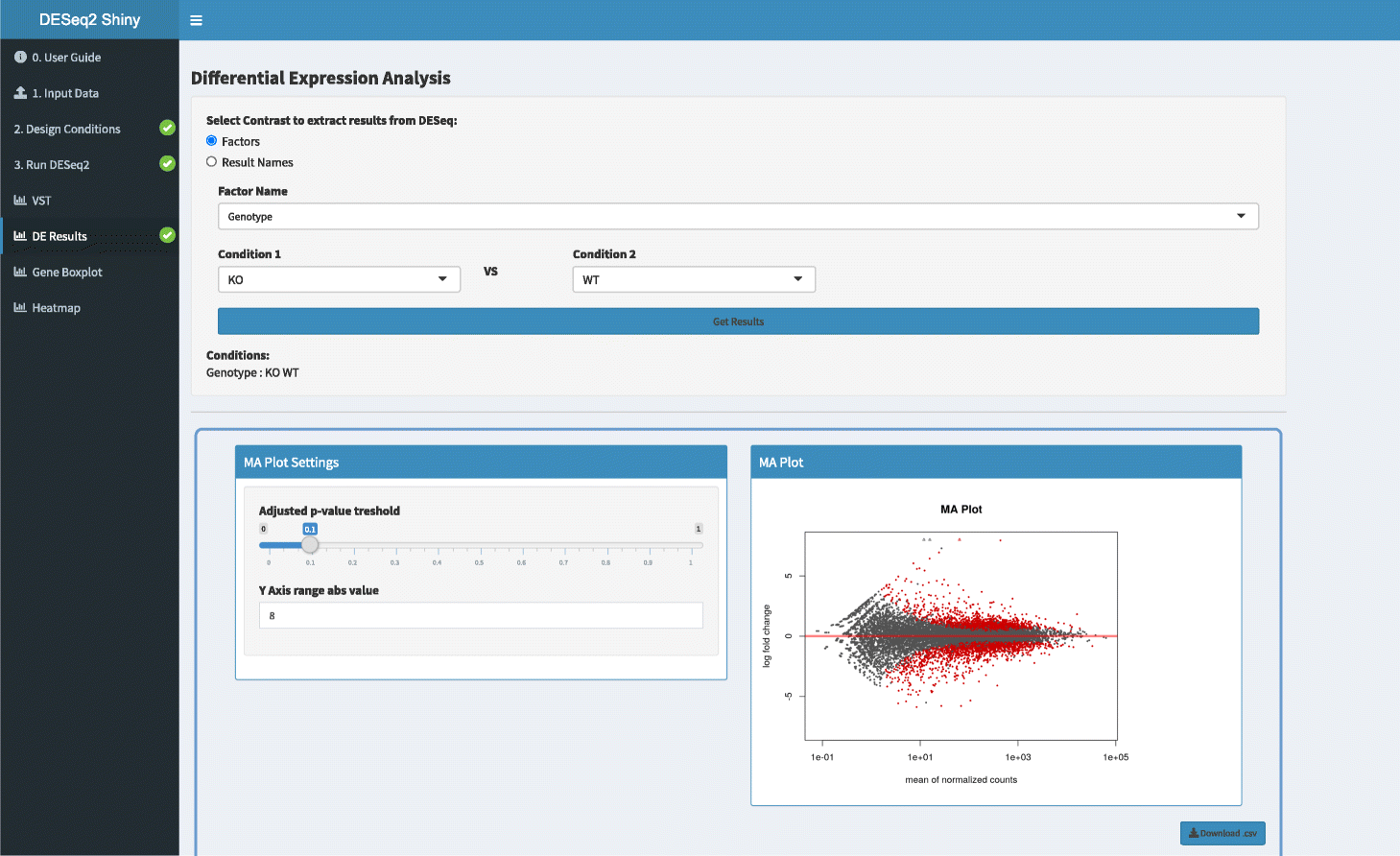
Task: Open the Condition 1 KO dropdown
Action: pyautogui.click(x=339, y=279)
